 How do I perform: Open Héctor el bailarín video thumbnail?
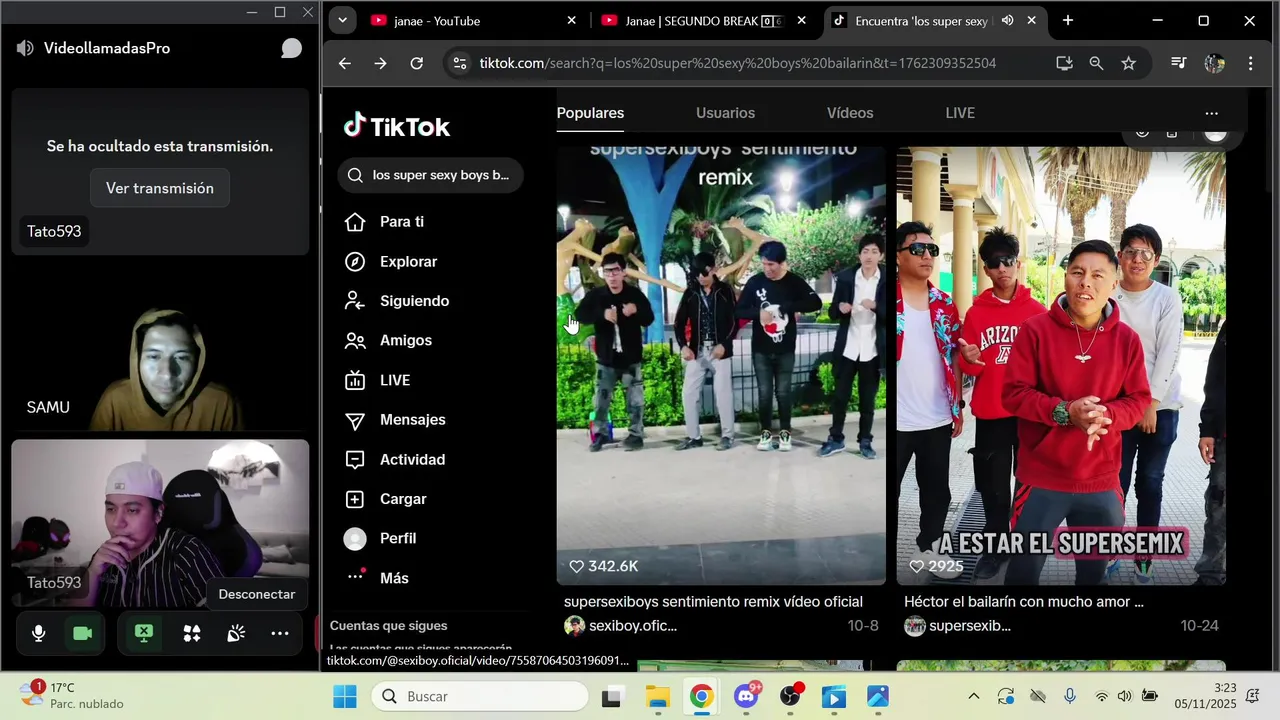coord(1061,365)
